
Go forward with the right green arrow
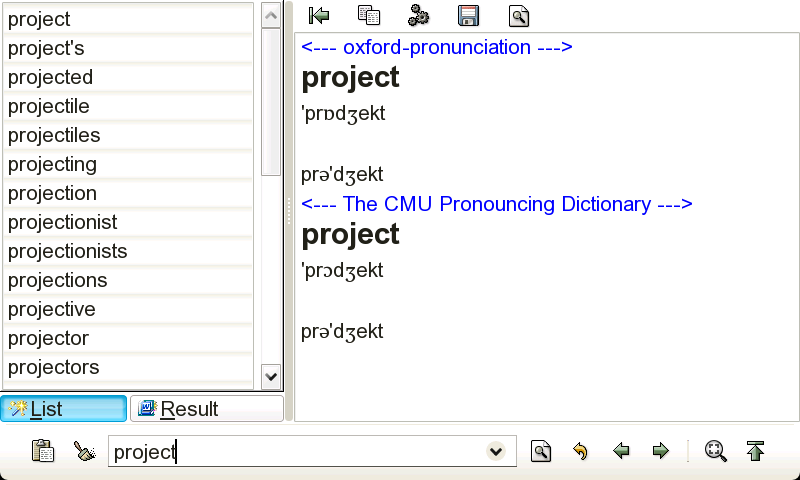(x=660, y=452)
